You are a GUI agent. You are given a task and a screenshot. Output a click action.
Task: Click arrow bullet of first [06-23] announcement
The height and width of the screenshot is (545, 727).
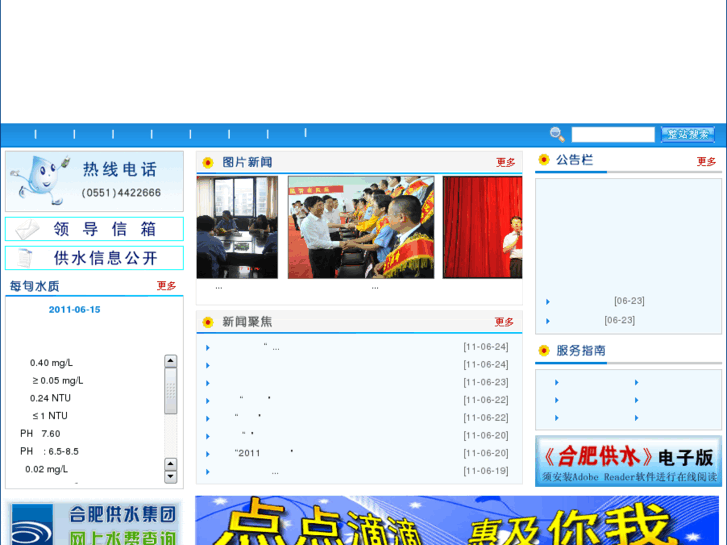pos(548,302)
